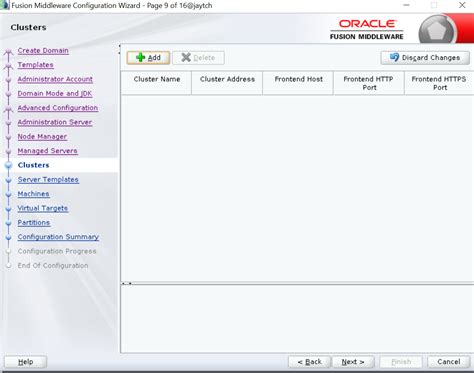This screenshot has height=373, width=474.
Task: Open the Templates step link
Action: point(35,65)
